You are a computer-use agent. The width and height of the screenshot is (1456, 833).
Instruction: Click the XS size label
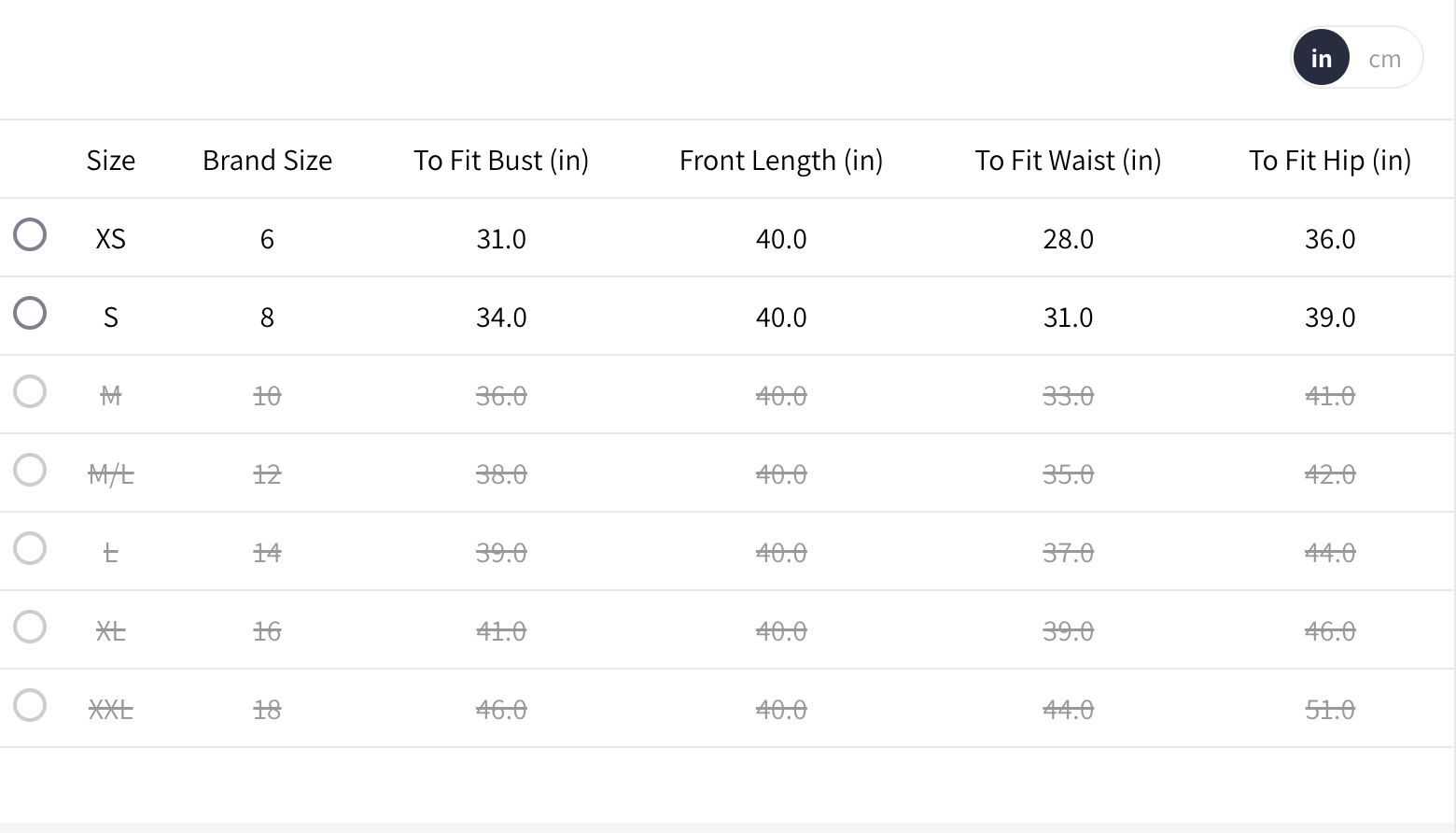click(x=111, y=239)
